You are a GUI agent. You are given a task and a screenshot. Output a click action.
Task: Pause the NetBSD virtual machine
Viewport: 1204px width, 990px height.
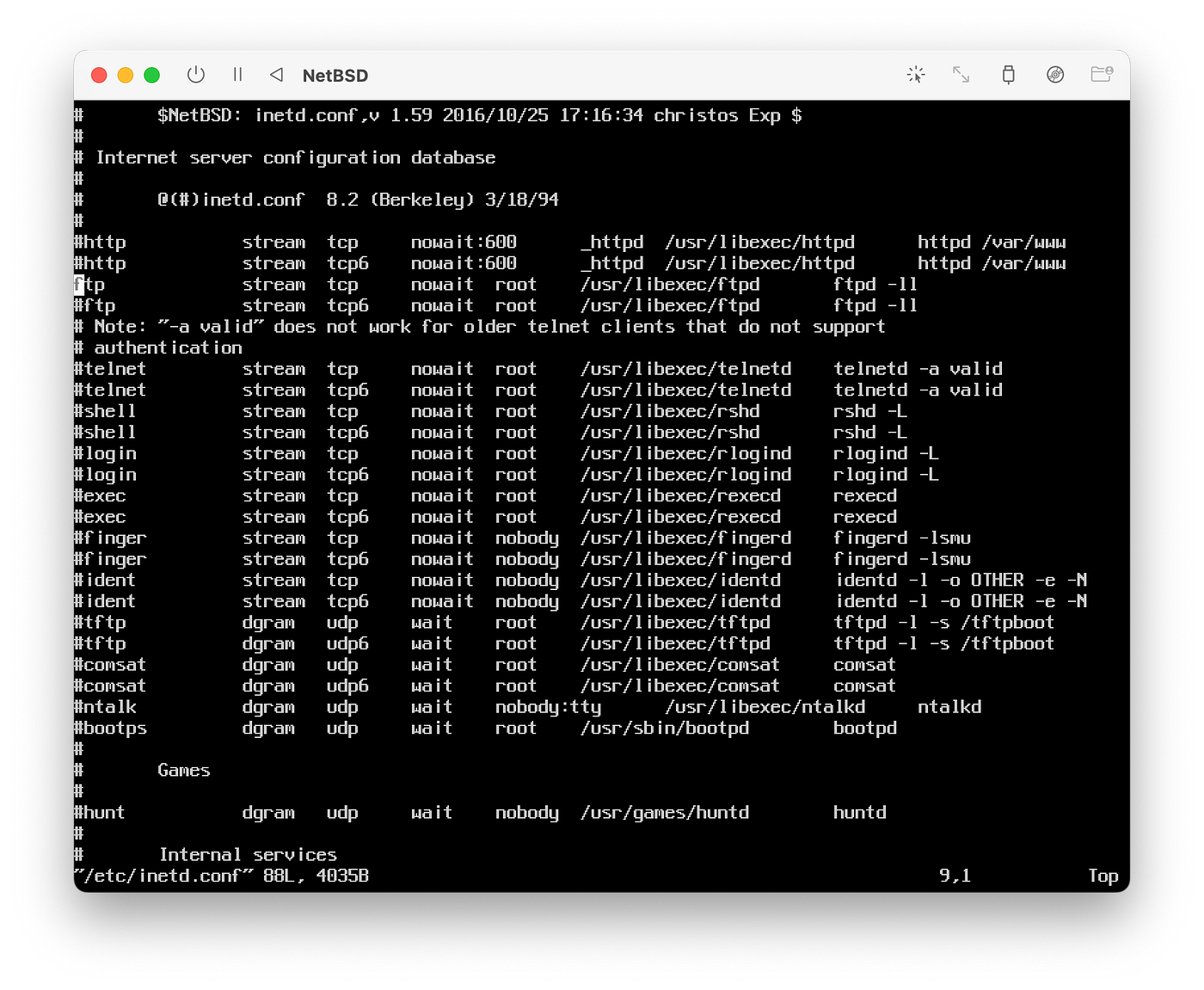[237, 75]
